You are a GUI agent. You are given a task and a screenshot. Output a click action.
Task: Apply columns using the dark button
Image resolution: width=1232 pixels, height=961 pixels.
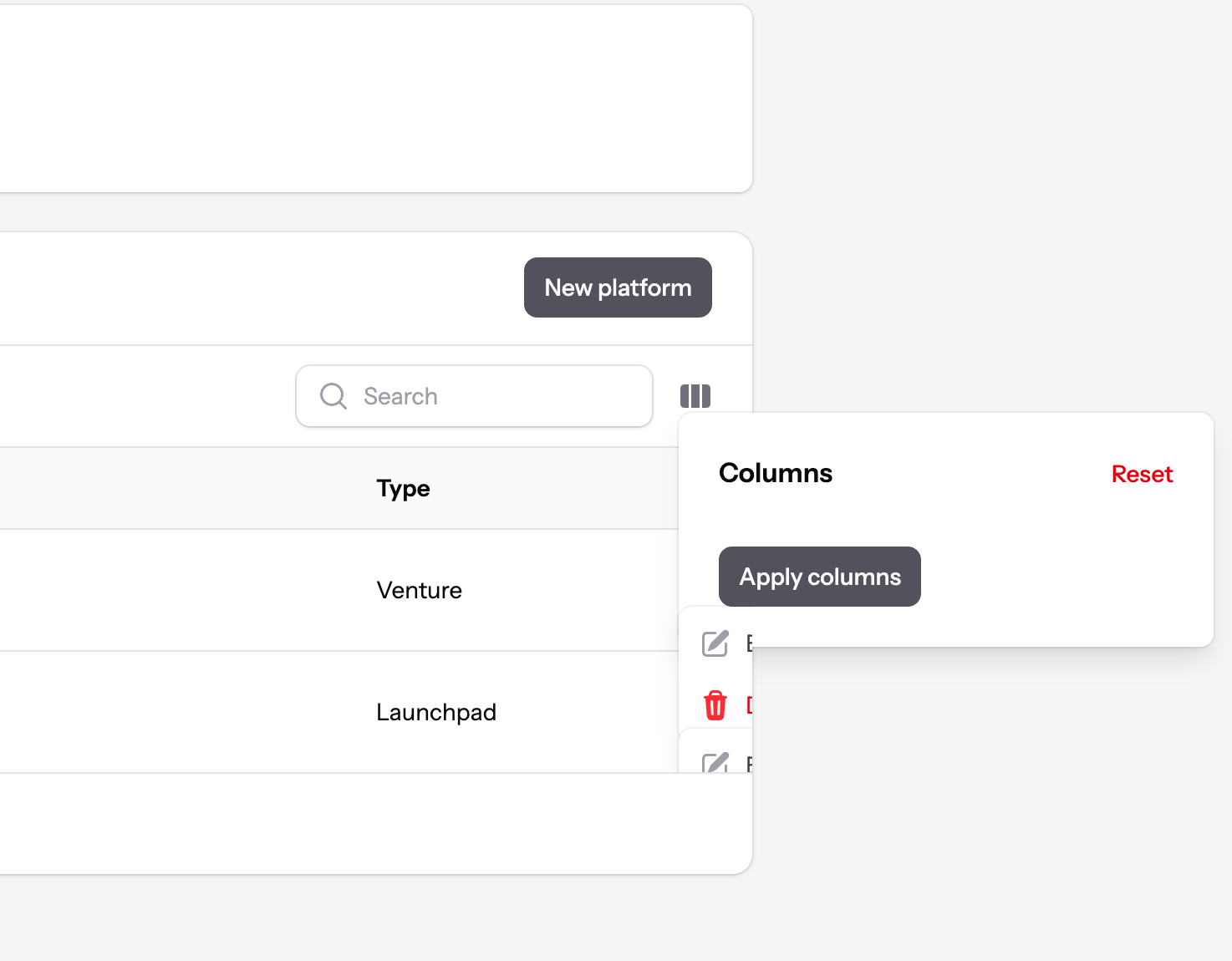[x=819, y=577]
